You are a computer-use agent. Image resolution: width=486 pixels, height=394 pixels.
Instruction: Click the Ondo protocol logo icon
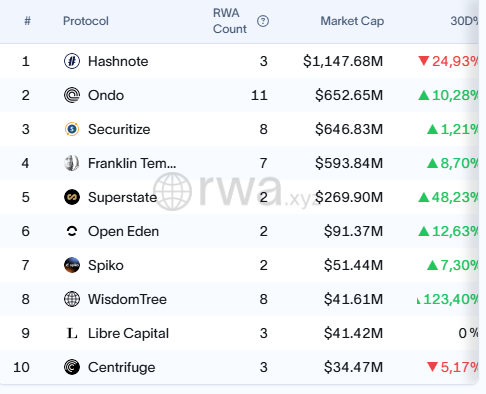tap(72, 95)
